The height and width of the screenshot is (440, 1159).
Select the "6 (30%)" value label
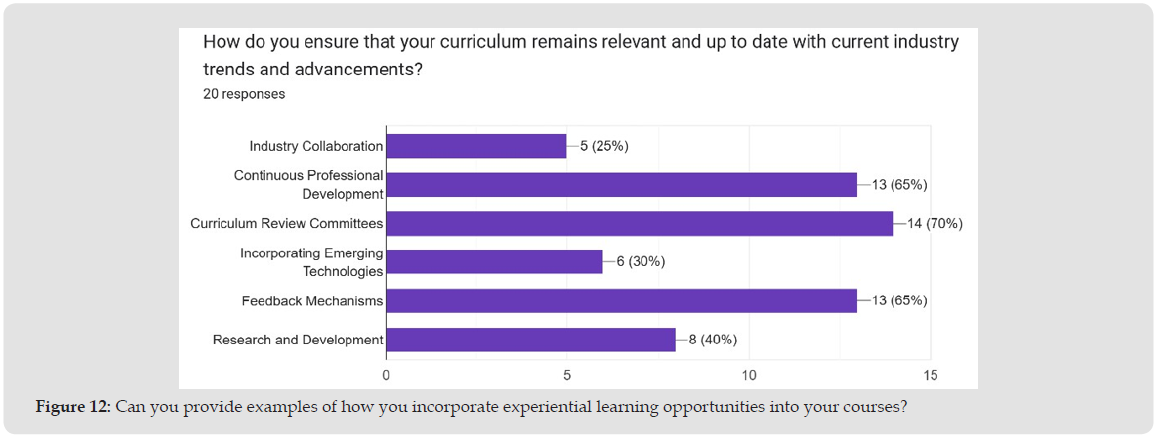click(640, 262)
